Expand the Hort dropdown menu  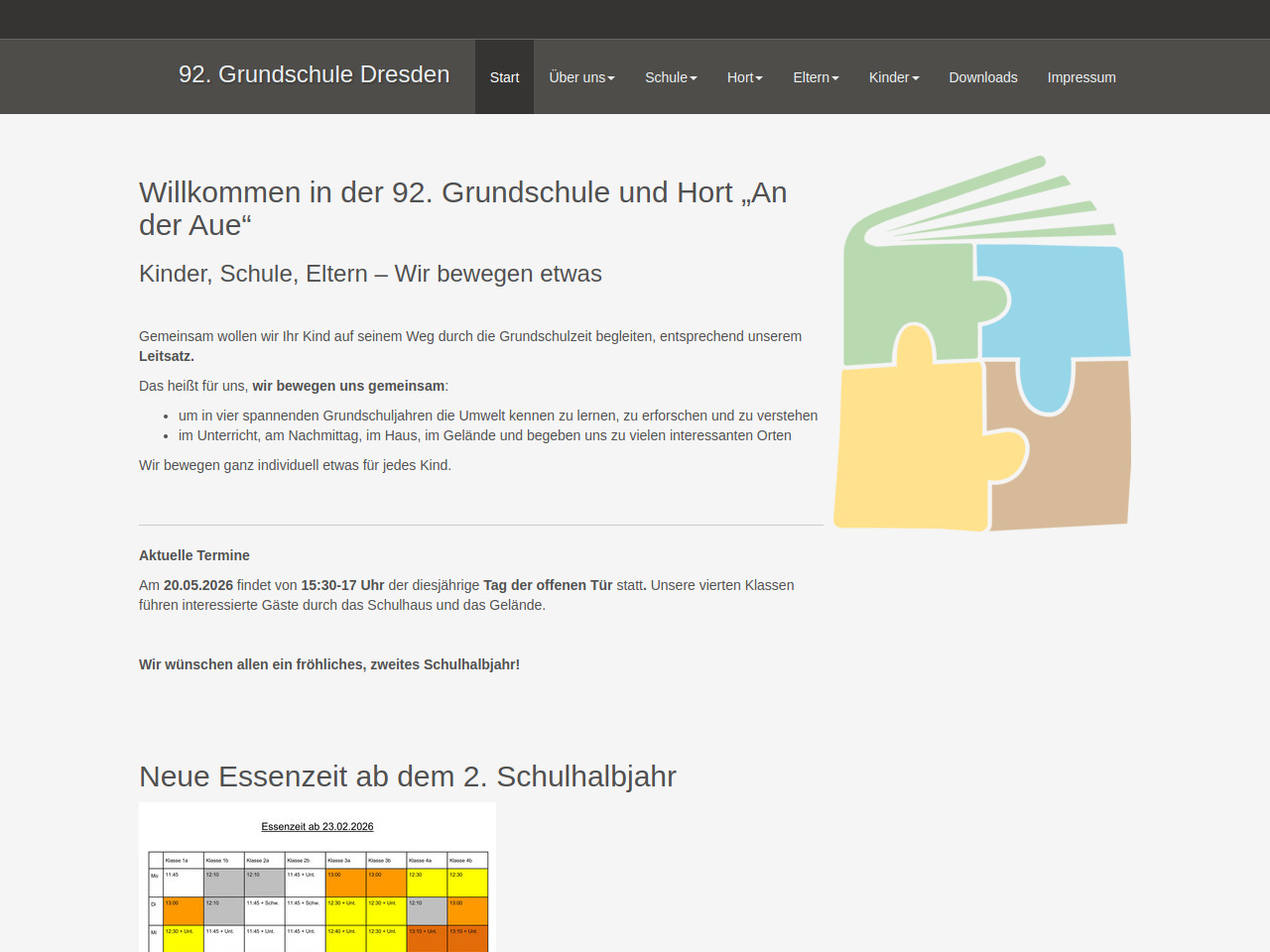pyautogui.click(x=744, y=77)
